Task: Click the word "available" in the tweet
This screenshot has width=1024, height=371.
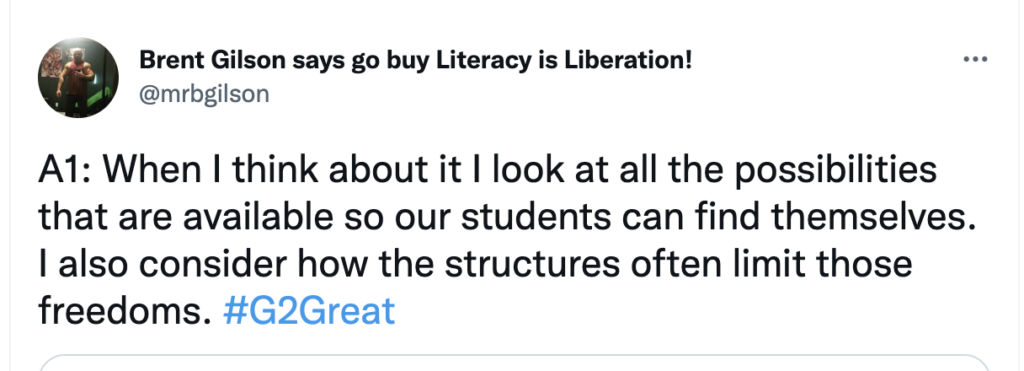Action: pyautogui.click(x=257, y=217)
